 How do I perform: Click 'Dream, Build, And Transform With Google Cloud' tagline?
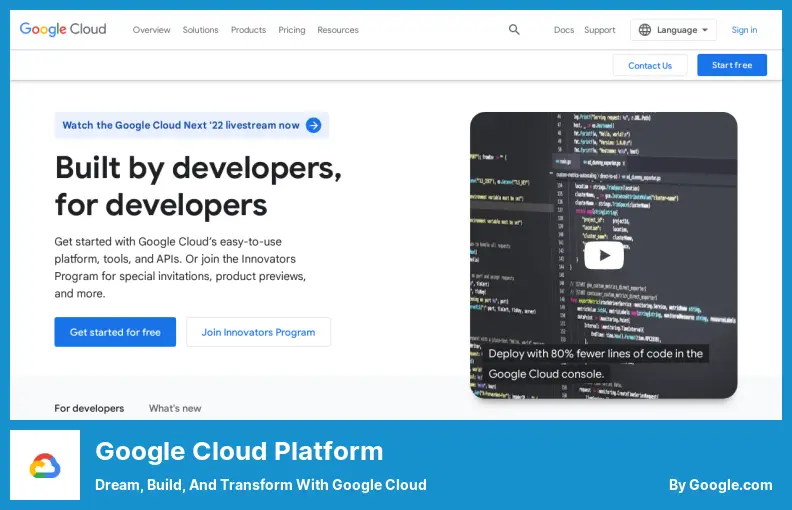[261, 485]
